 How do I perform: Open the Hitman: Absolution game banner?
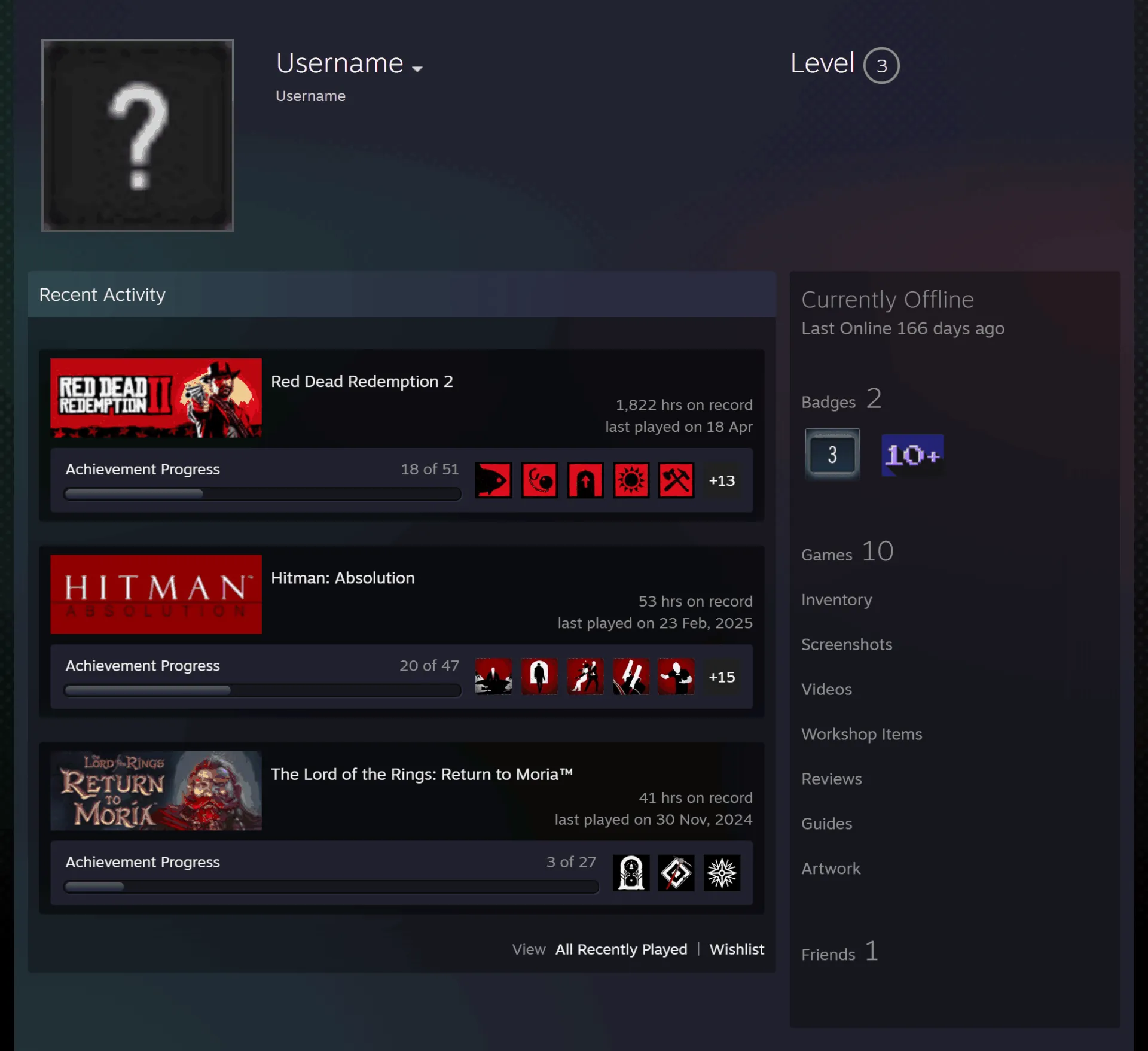156,594
